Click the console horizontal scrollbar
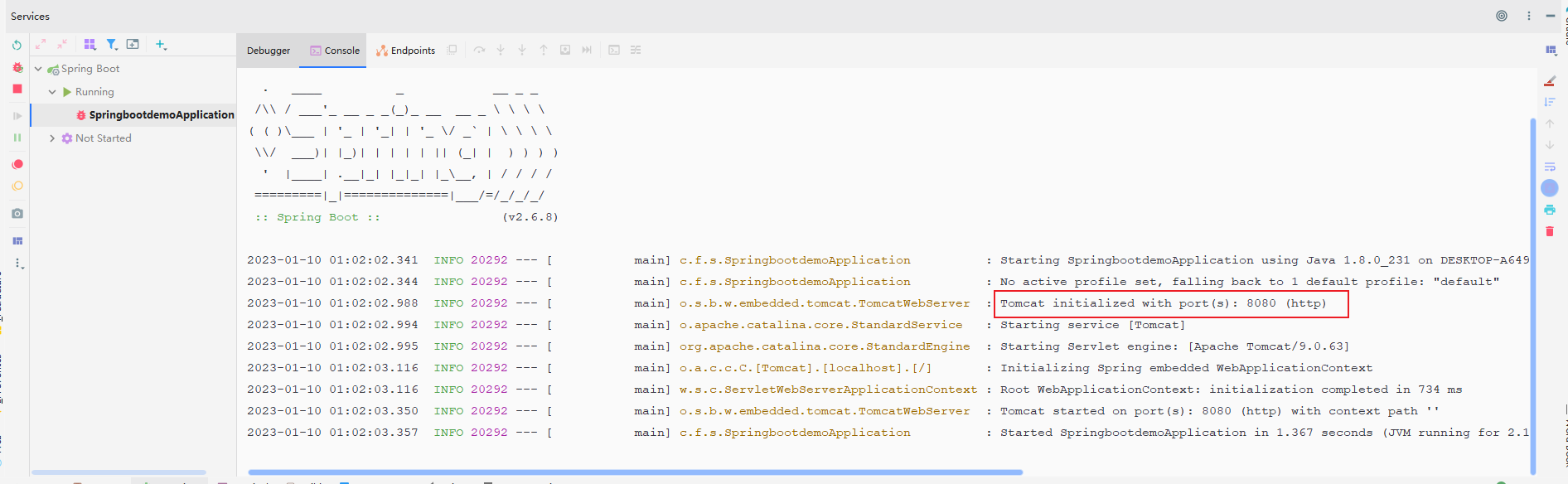Screen dimensions: 1568x484 [x=635, y=472]
